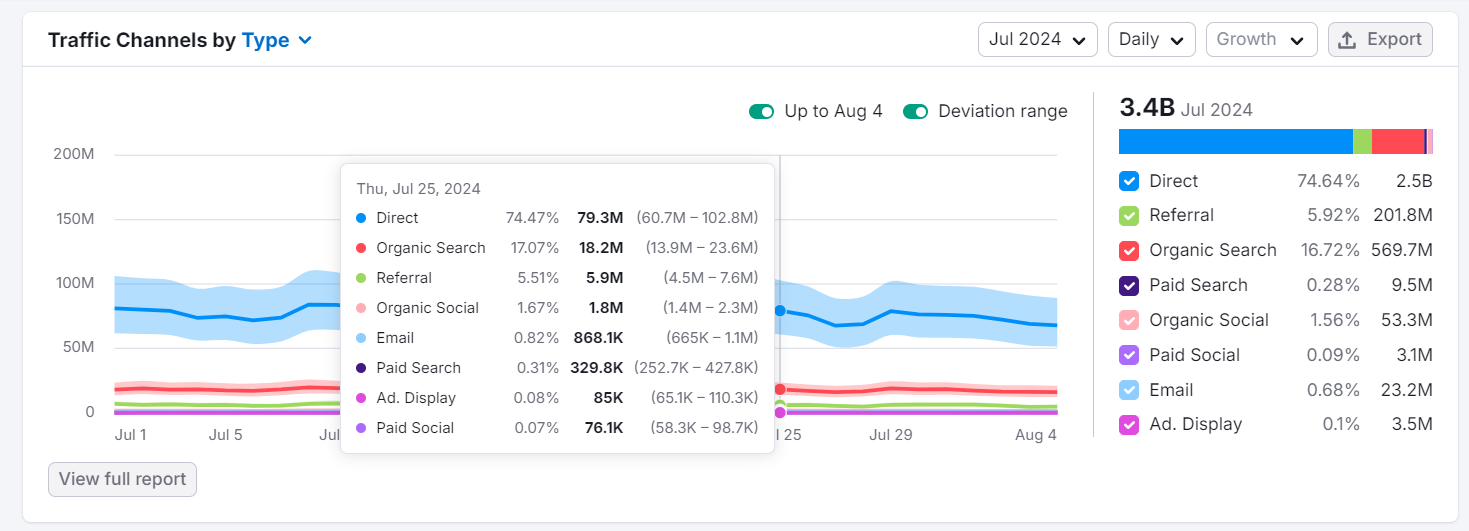The image size is (1469, 531).
Task: Click the View full report button
Action: pyautogui.click(x=122, y=479)
